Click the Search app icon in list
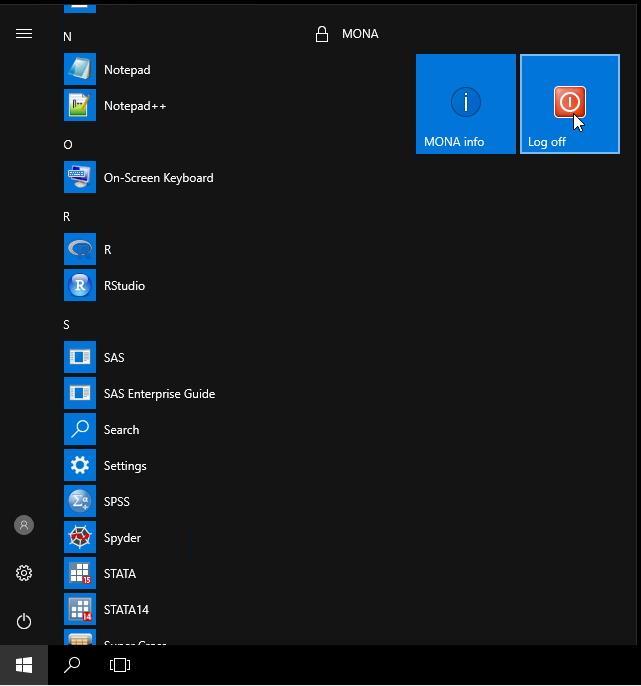The width and height of the screenshot is (641, 686). tap(80, 429)
